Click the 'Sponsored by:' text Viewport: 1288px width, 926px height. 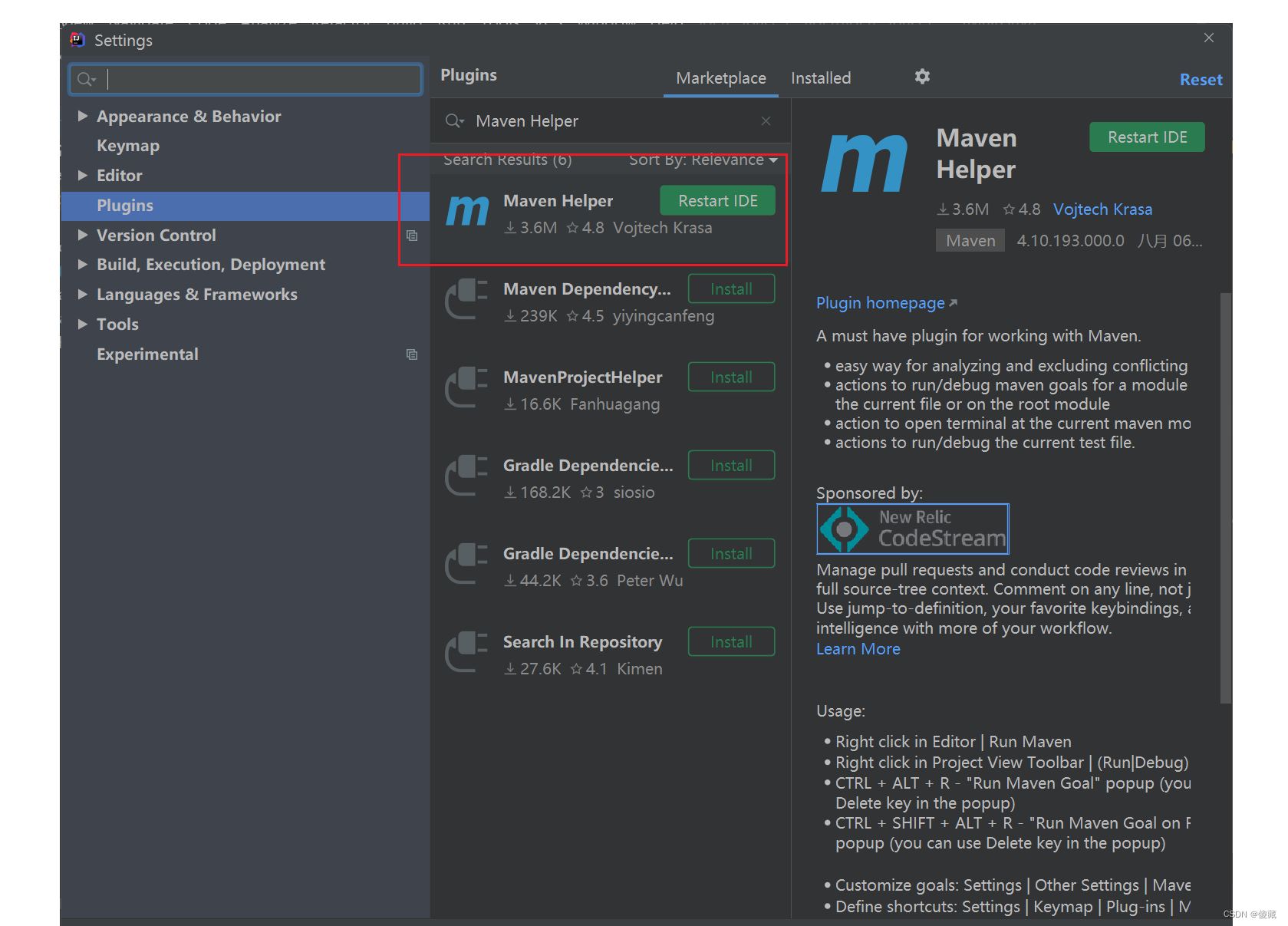click(x=869, y=493)
